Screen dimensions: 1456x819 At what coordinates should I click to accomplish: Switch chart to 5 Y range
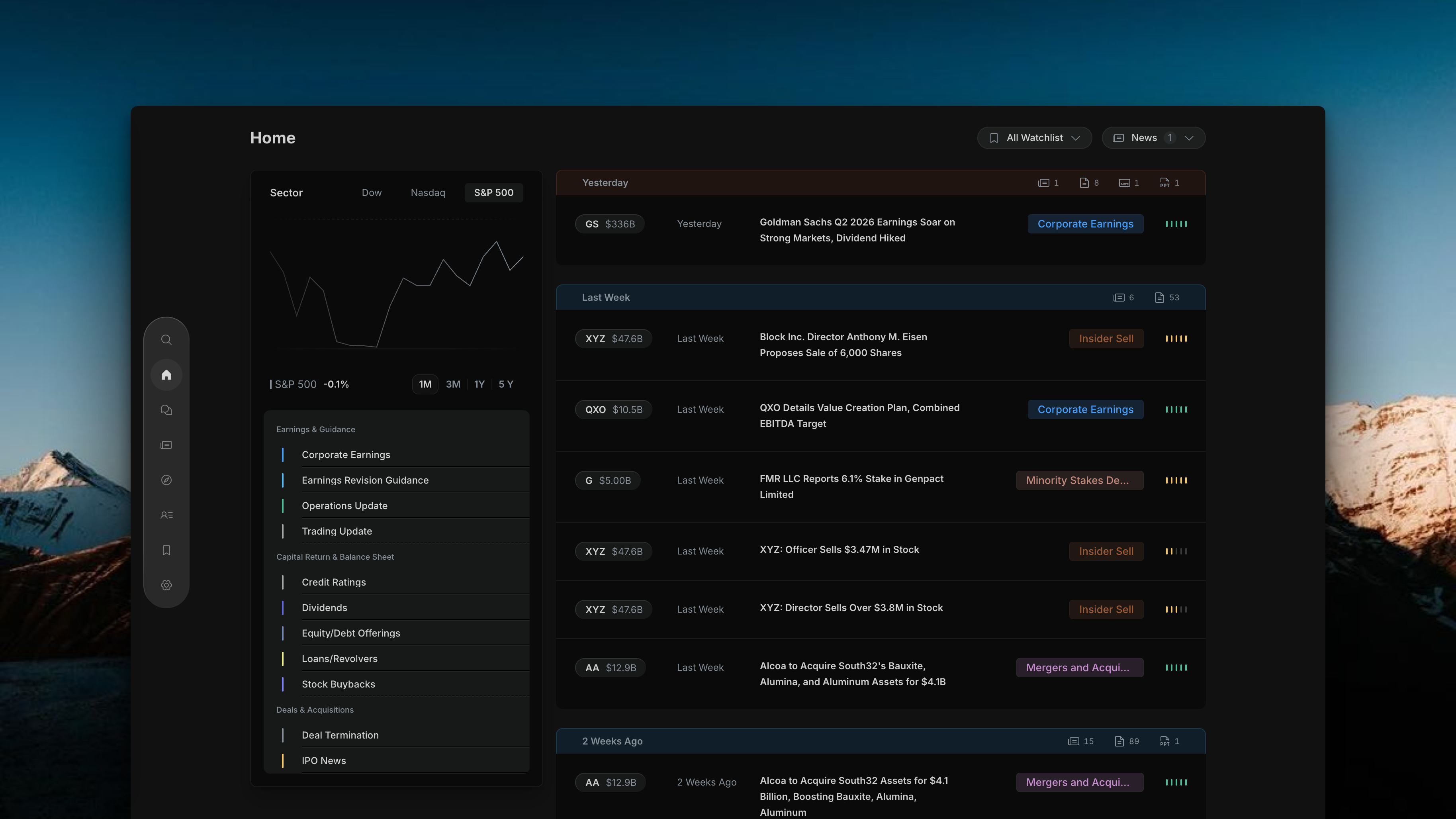pos(506,384)
